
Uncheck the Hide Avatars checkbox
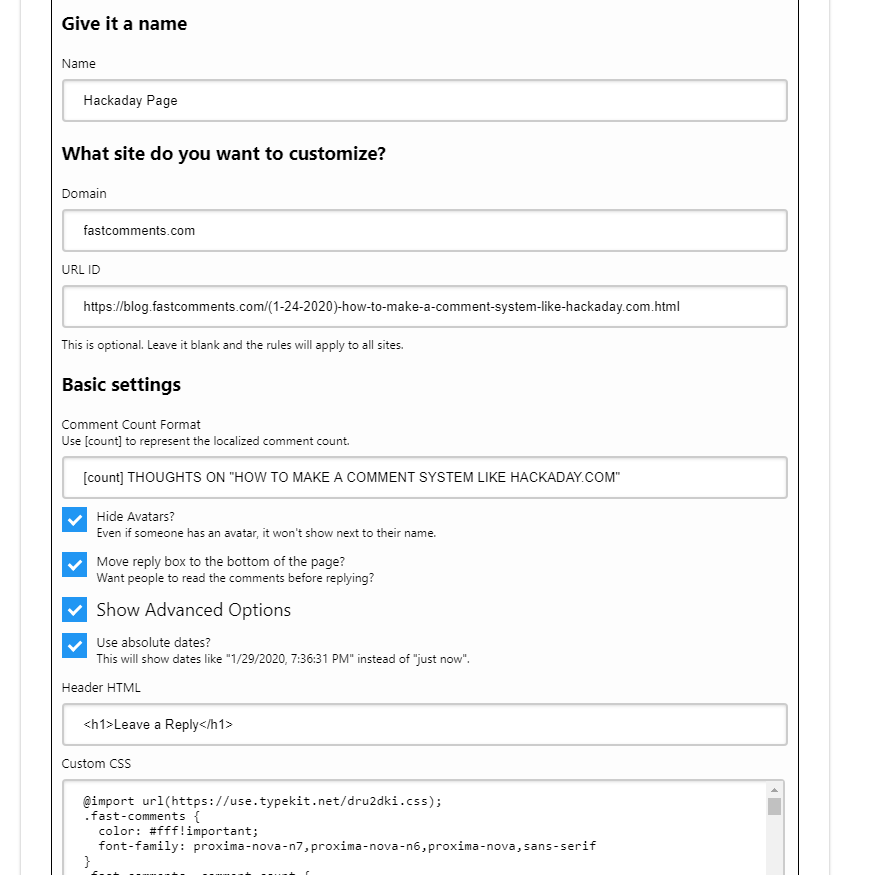point(74,520)
